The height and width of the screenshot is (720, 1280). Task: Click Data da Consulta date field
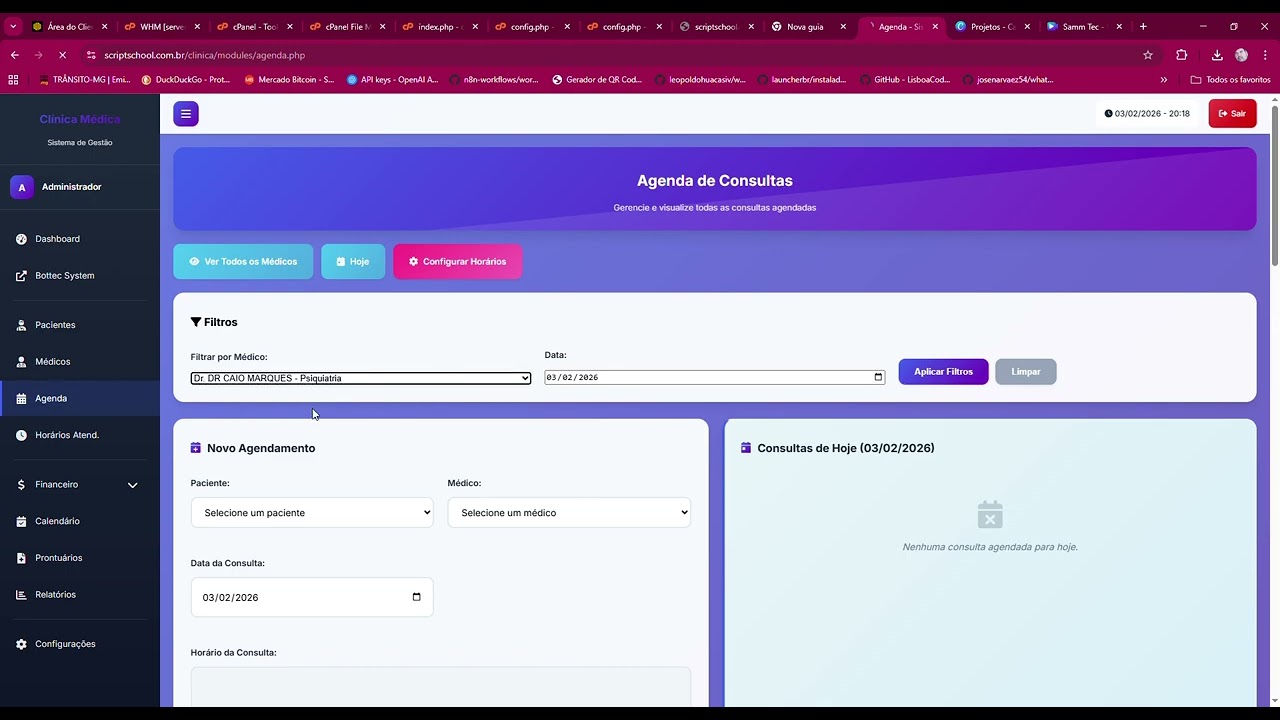(x=312, y=597)
